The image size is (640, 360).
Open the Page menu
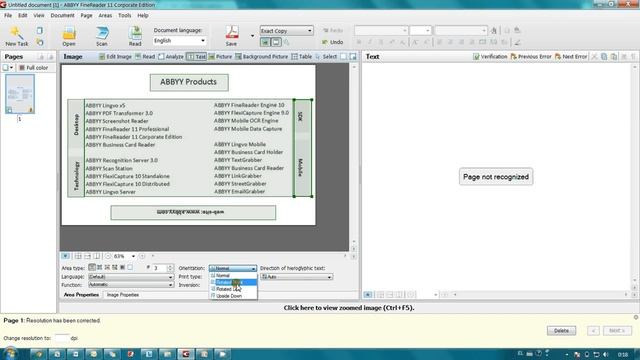(x=86, y=16)
